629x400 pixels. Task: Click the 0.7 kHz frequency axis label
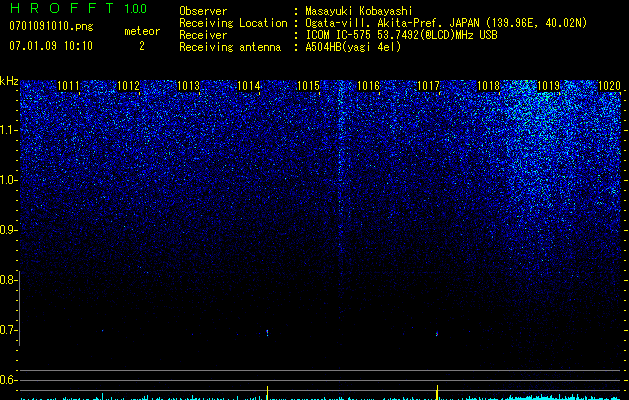coord(8,330)
